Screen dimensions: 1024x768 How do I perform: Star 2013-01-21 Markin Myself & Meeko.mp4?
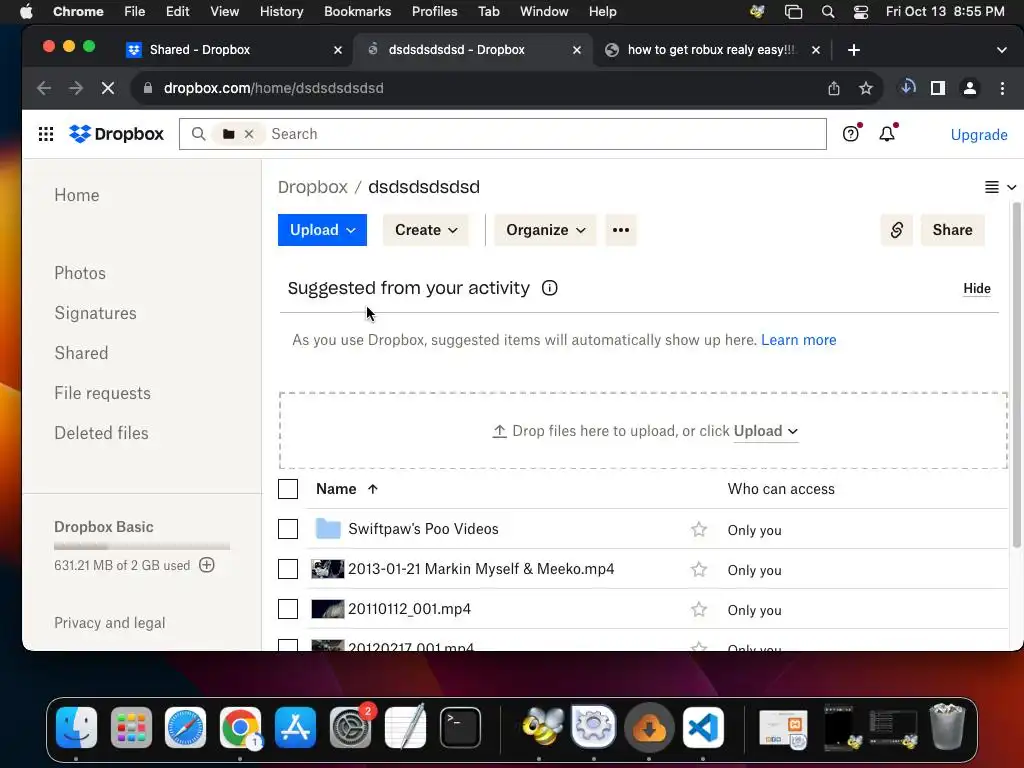coord(699,569)
